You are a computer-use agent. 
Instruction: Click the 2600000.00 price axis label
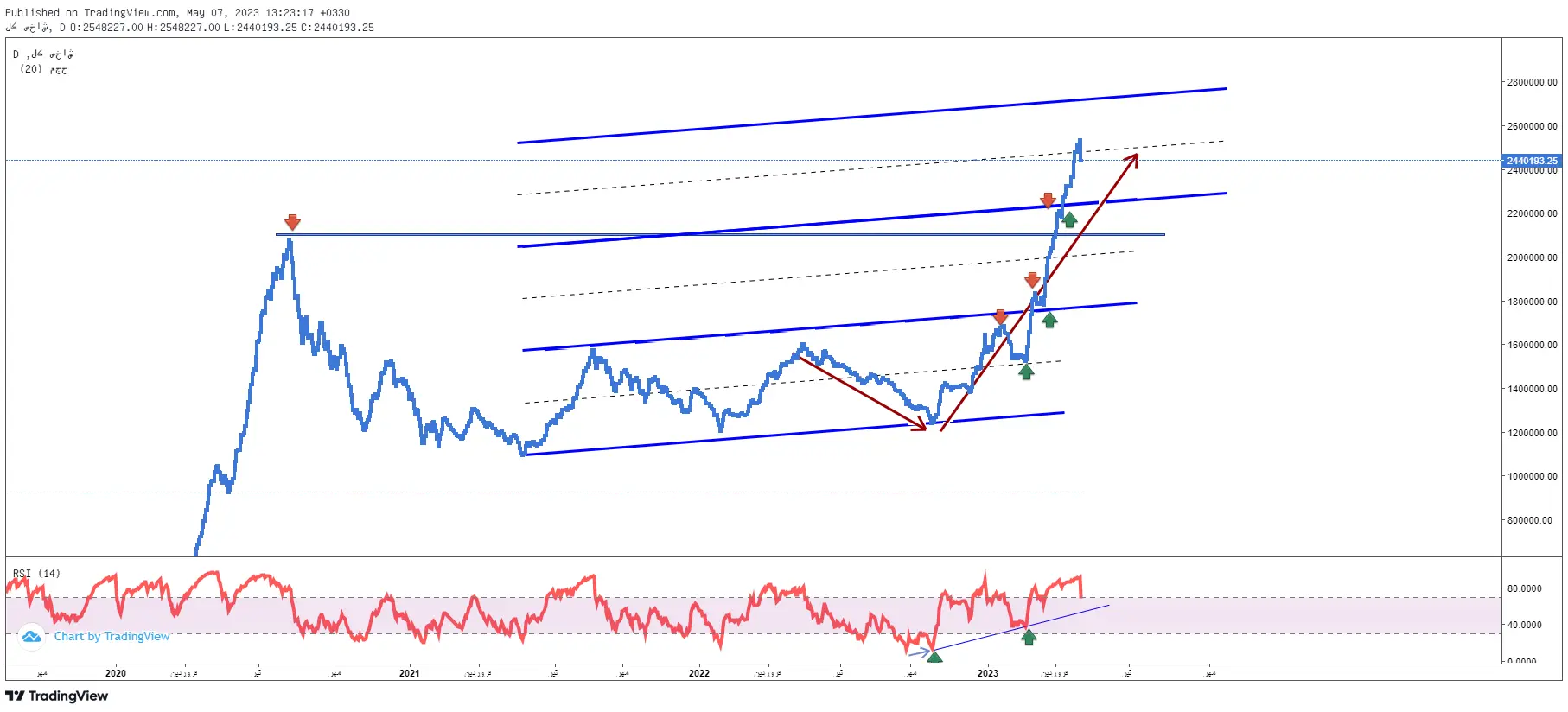tap(1532, 126)
